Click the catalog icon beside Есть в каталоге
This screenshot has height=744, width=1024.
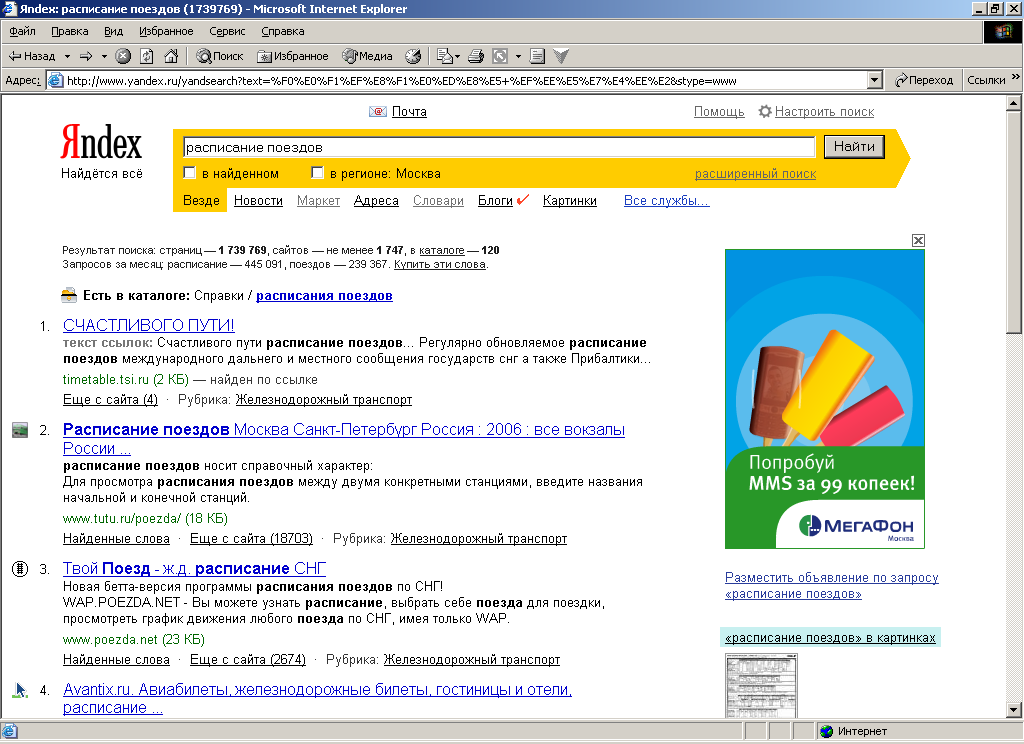coord(69,295)
